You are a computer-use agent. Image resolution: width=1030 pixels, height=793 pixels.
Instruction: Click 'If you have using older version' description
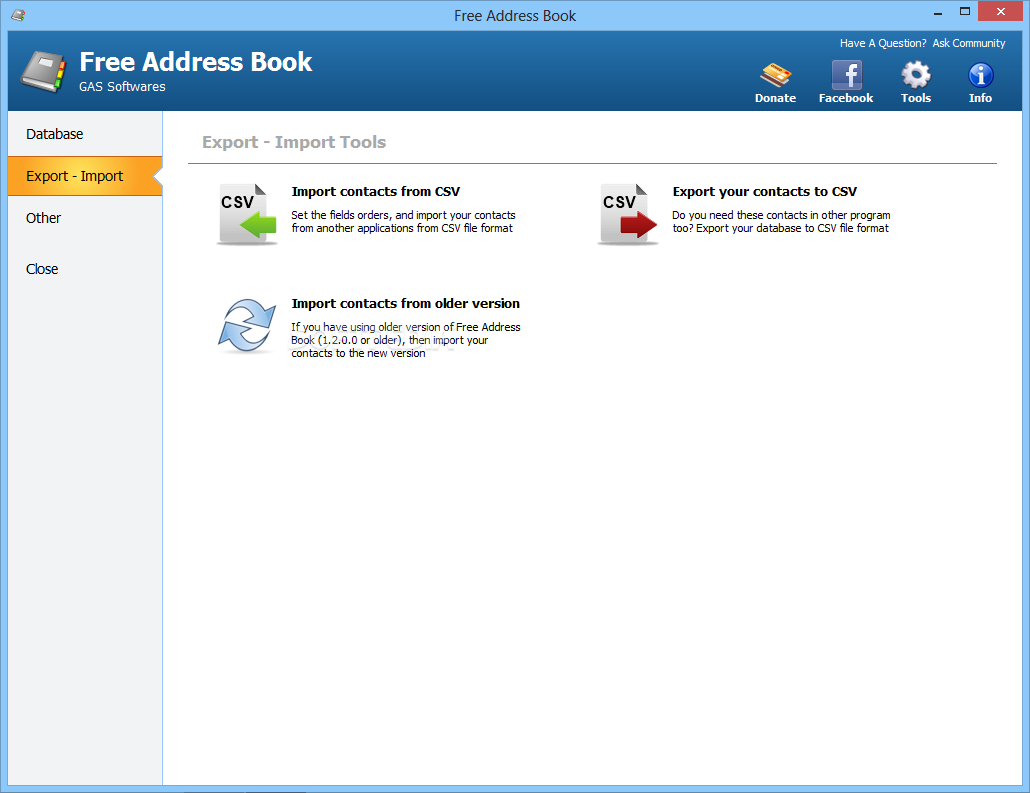[405, 340]
